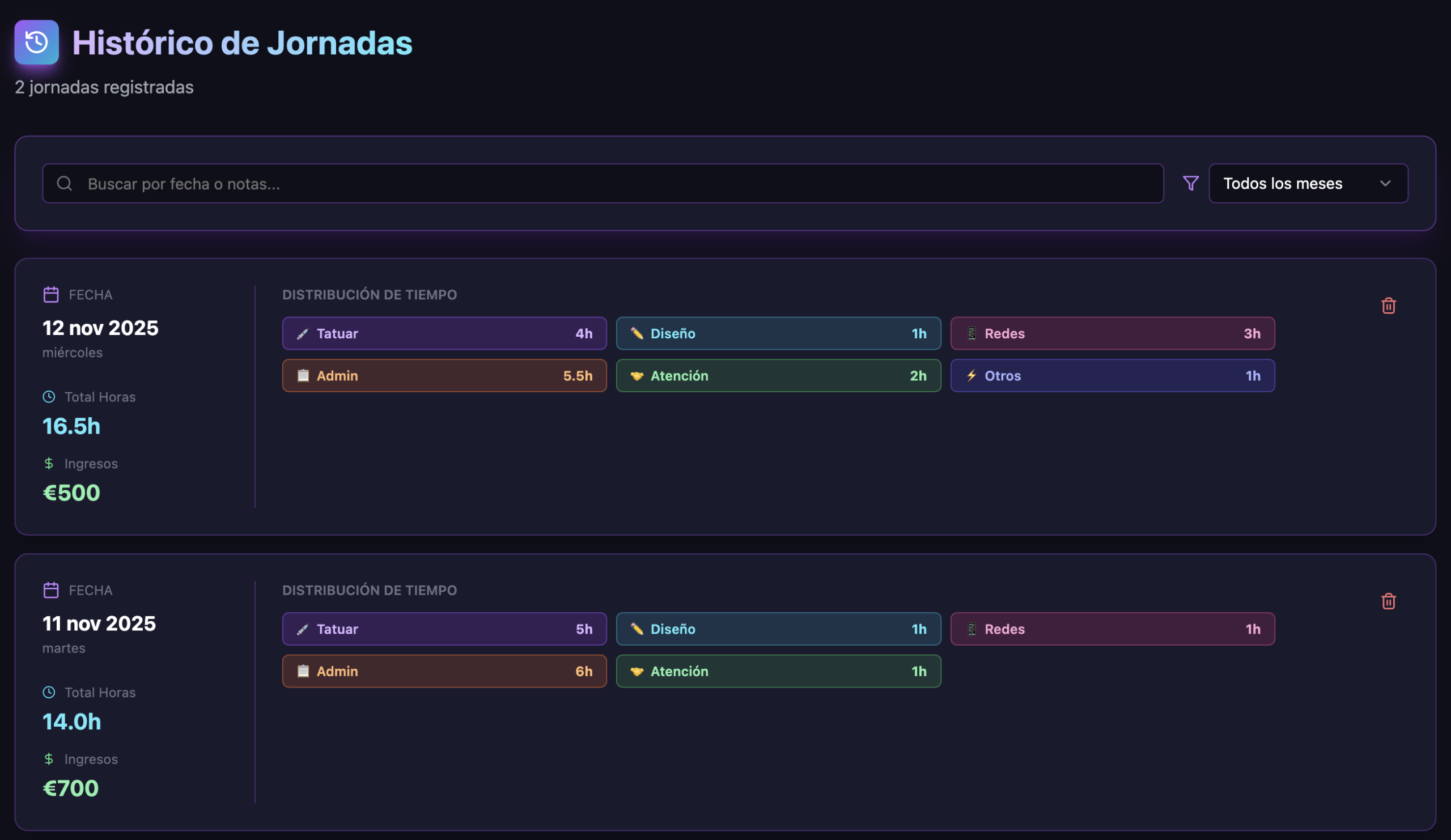Delete the 12 nov 2025 entry

pos(1388,306)
